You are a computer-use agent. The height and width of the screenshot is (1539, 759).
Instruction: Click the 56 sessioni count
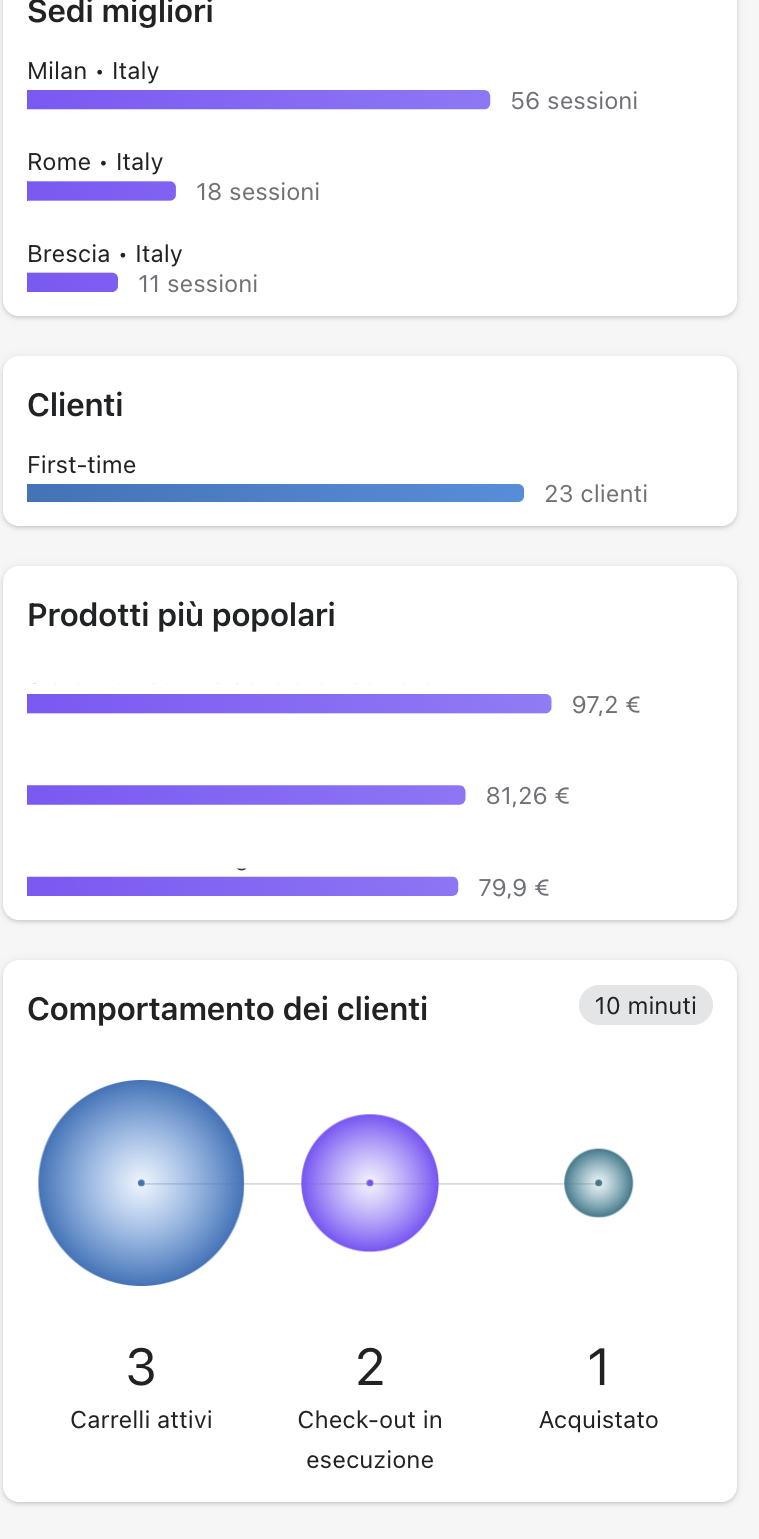click(x=574, y=100)
